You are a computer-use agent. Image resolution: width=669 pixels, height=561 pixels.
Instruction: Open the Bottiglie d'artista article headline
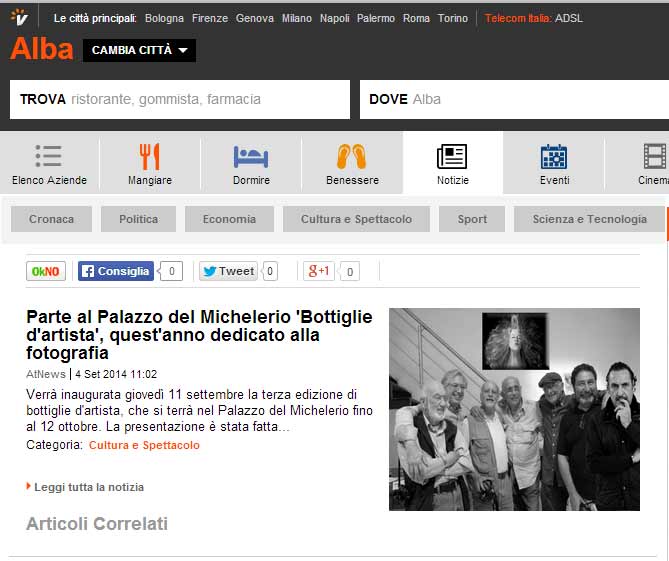click(199, 335)
